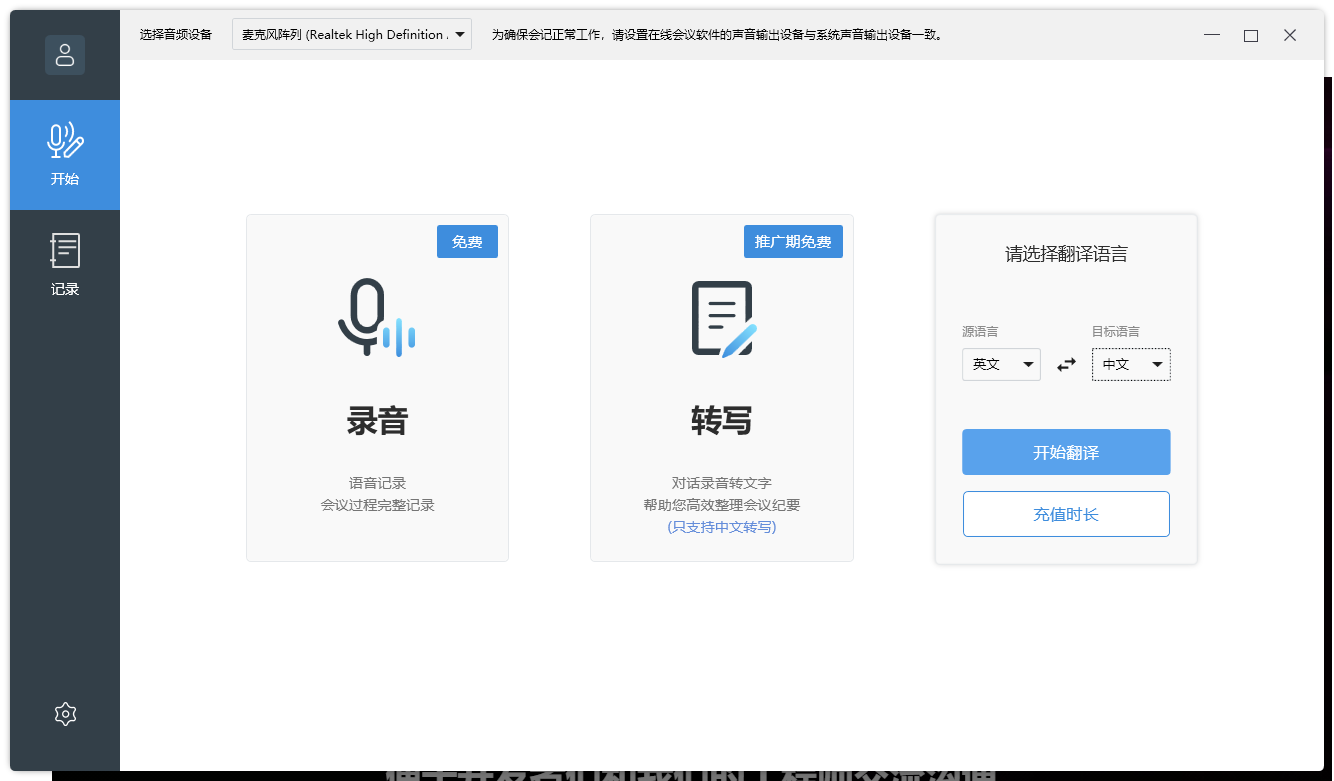Open the settings gear at sidebar bottom
Screen dimensions: 1334x781
[65, 713]
